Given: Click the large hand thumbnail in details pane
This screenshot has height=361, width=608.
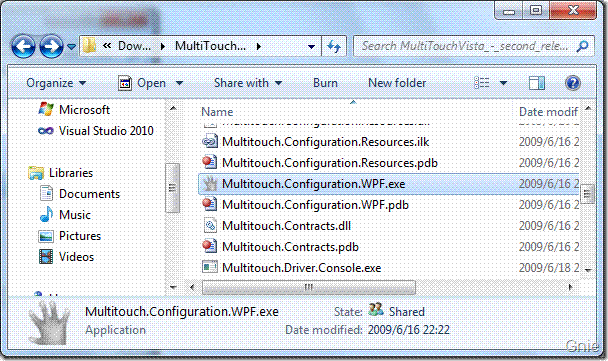Looking at the screenshot, I should [x=49, y=323].
